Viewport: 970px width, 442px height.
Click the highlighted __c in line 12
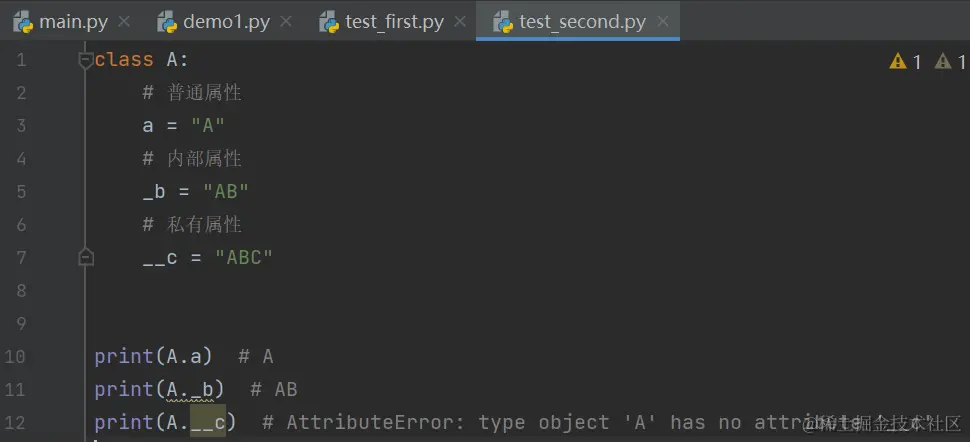point(208,422)
